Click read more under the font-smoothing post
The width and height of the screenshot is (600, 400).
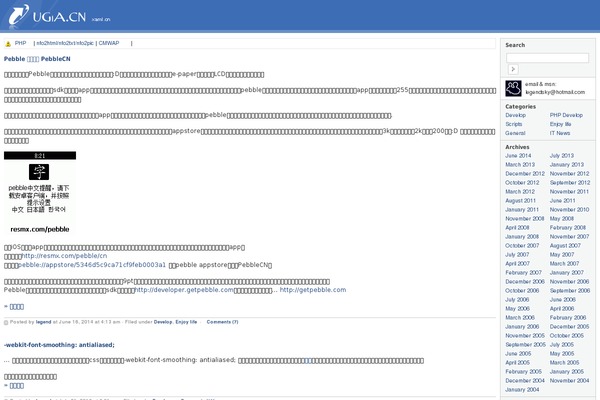16,386
